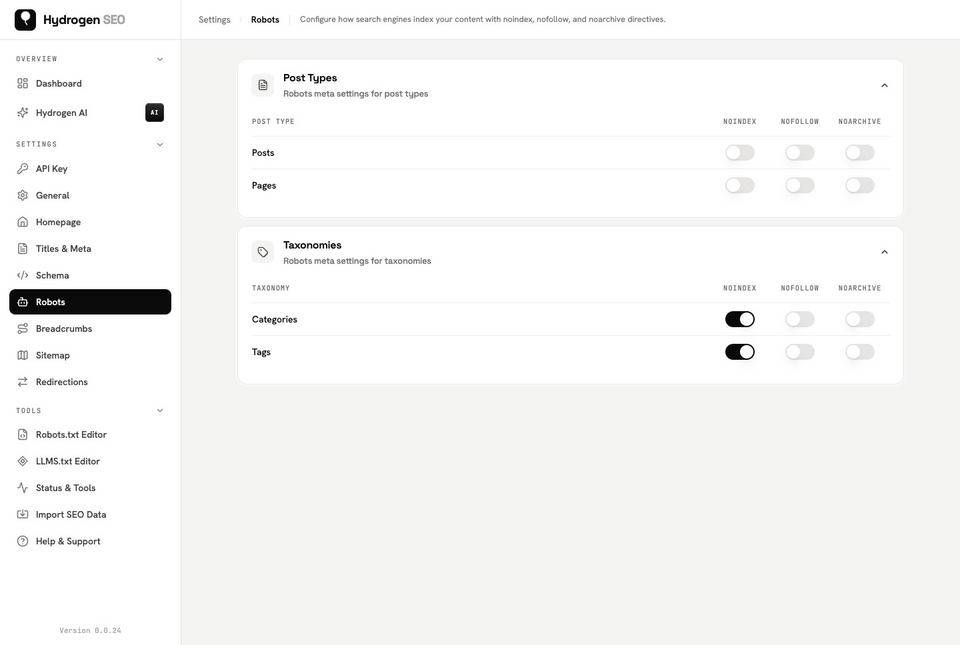
Task: Click the Sitemap map icon
Action: click(x=23, y=355)
